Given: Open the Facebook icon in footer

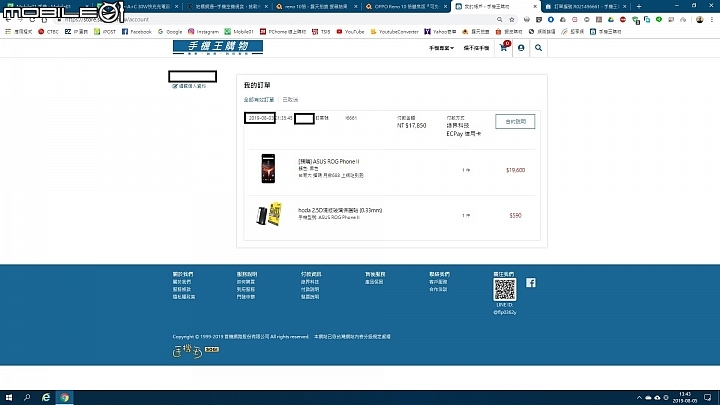Looking at the screenshot, I should coord(531,283).
